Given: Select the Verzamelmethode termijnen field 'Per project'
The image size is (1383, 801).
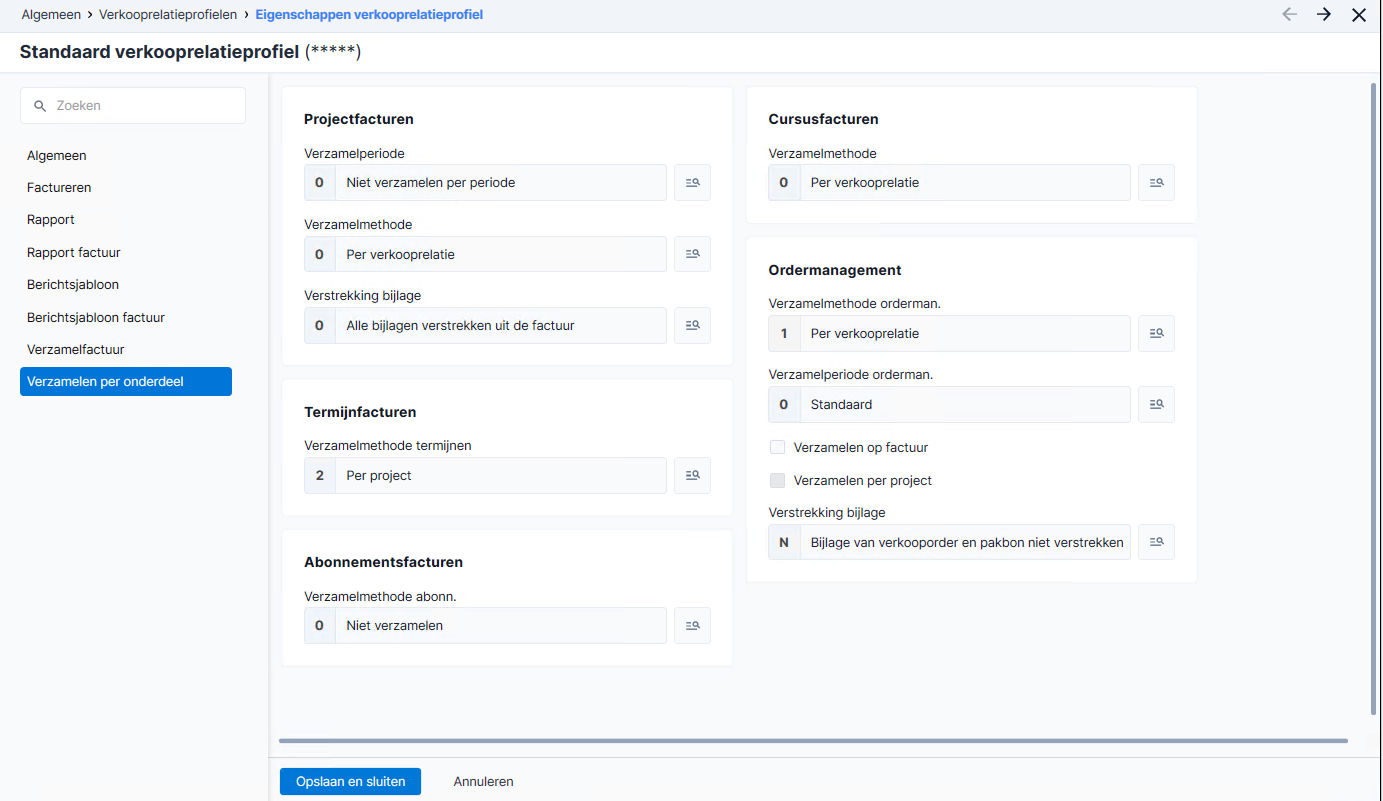Looking at the screenshot, I should coord(485,476).
